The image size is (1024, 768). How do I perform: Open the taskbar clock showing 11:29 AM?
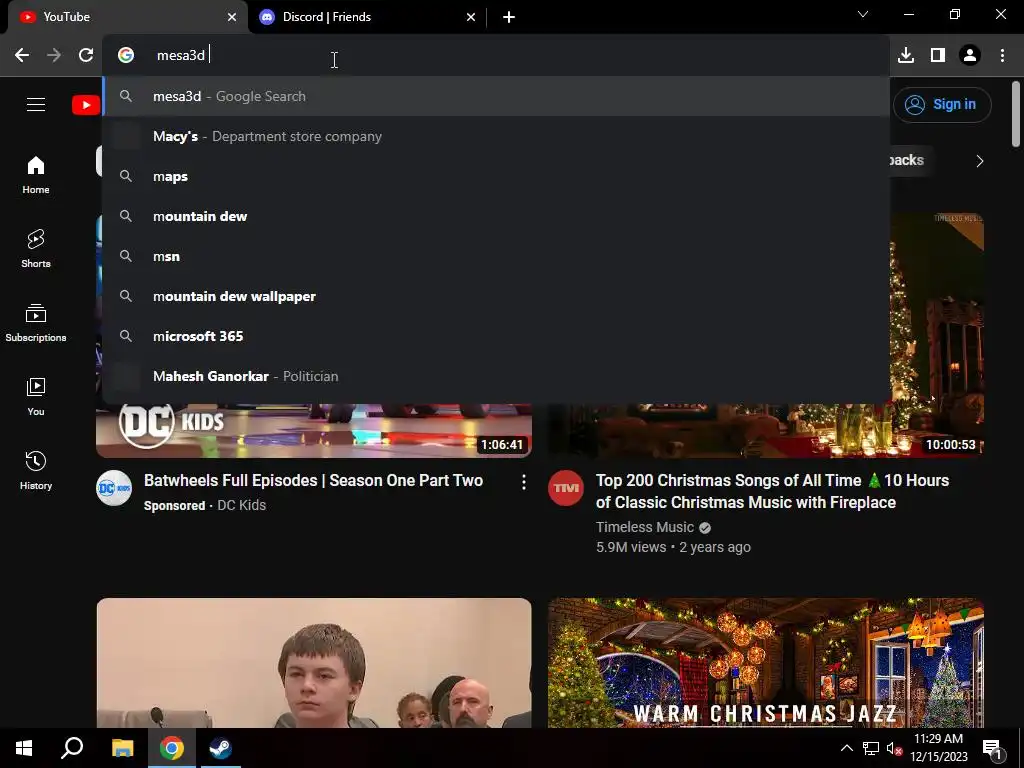point(938,748)
